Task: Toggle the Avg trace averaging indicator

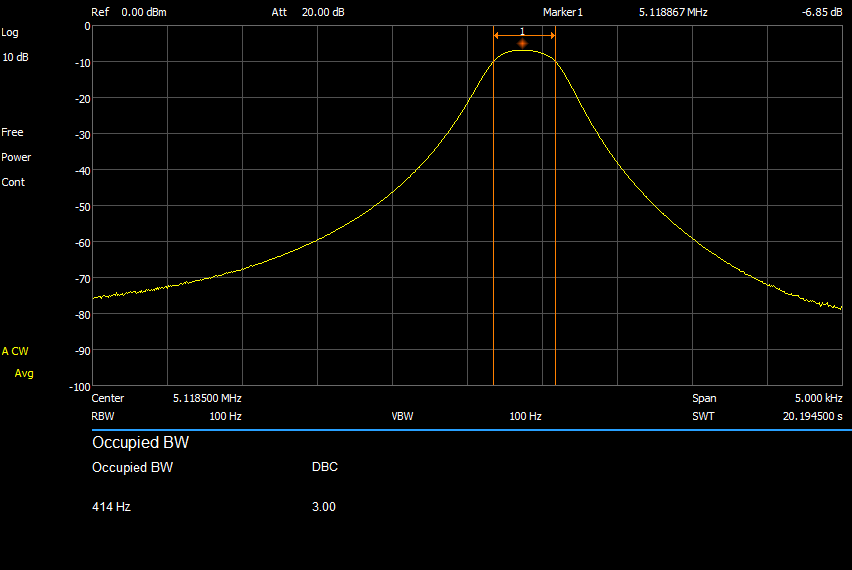Action: coord(24,373)
